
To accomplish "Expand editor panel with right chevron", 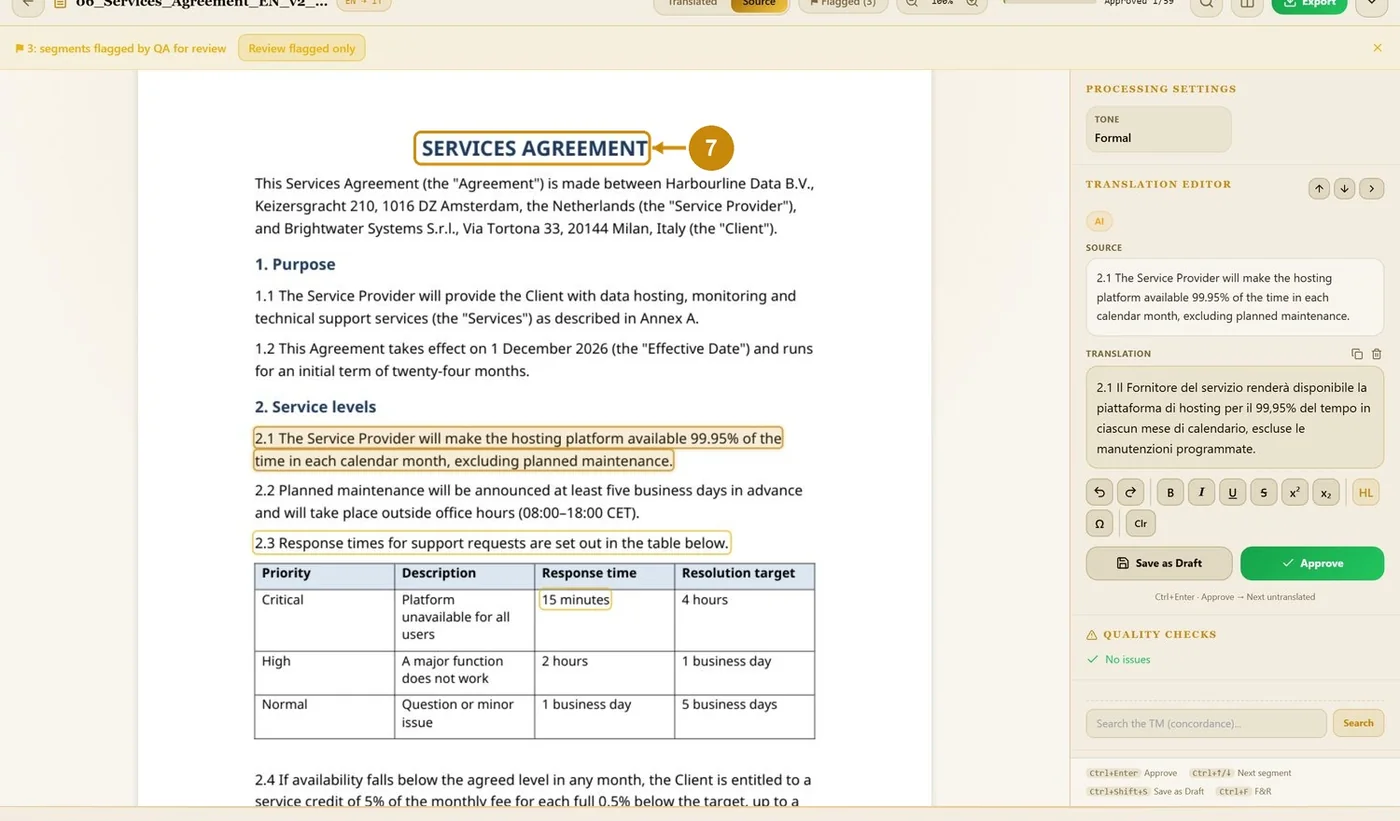I will (1371, 188).
